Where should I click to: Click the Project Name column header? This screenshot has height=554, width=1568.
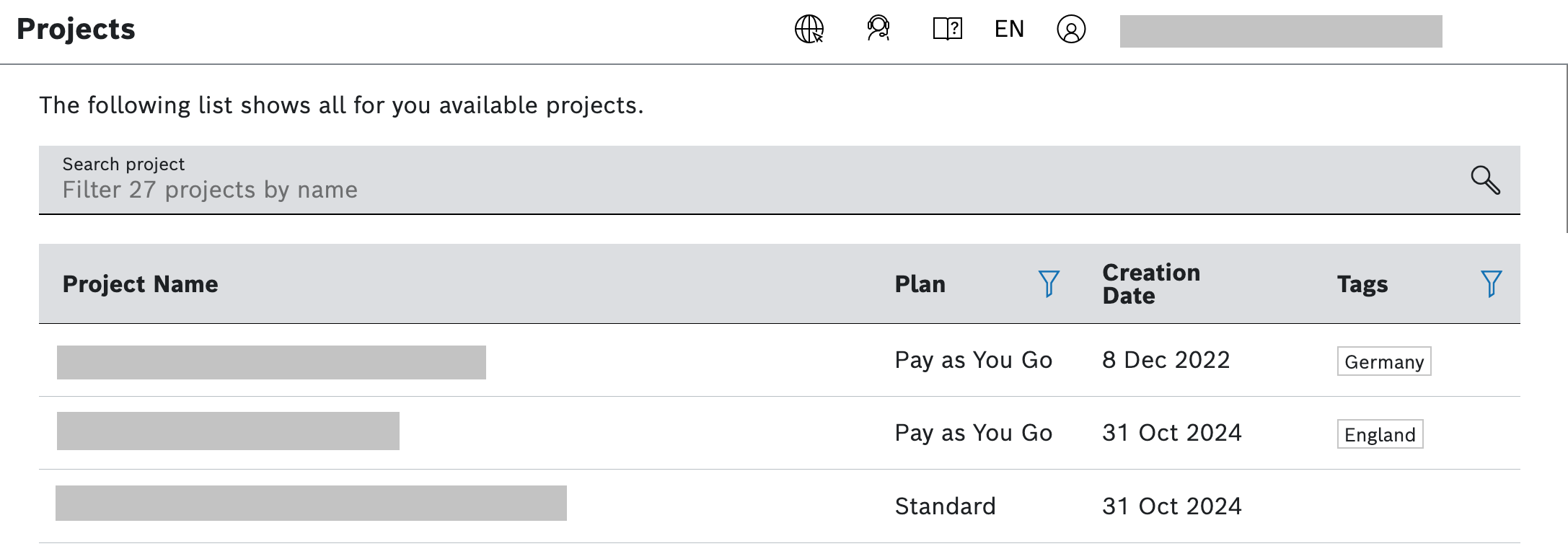click(140, 284)
